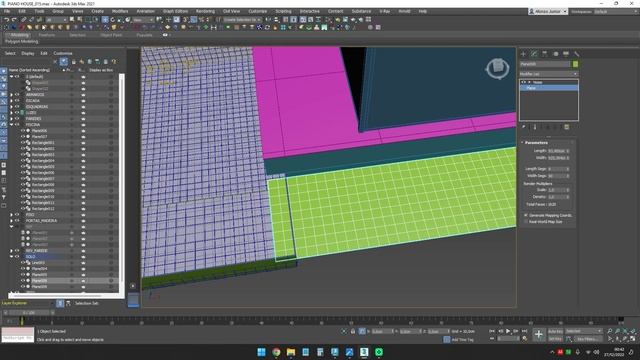Click Maximize Viewport Toggle icon

pos(633,339)
